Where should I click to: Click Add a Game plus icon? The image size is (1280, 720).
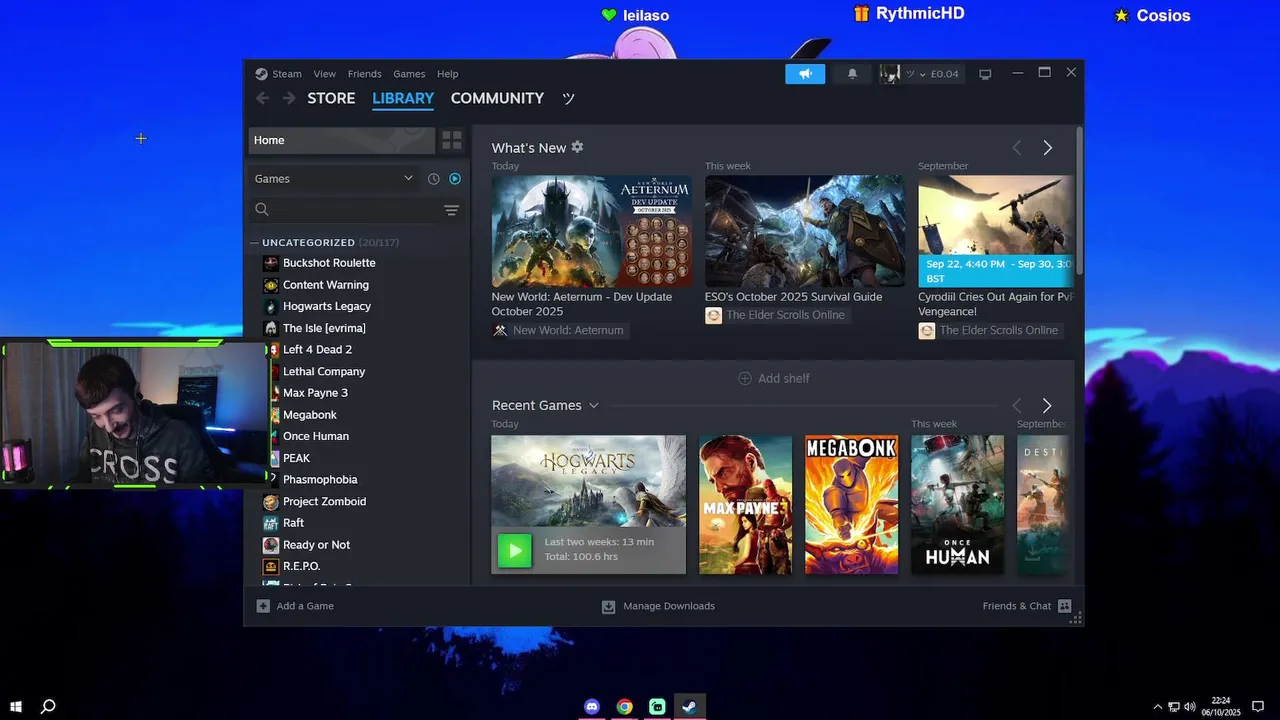point(263,606)
